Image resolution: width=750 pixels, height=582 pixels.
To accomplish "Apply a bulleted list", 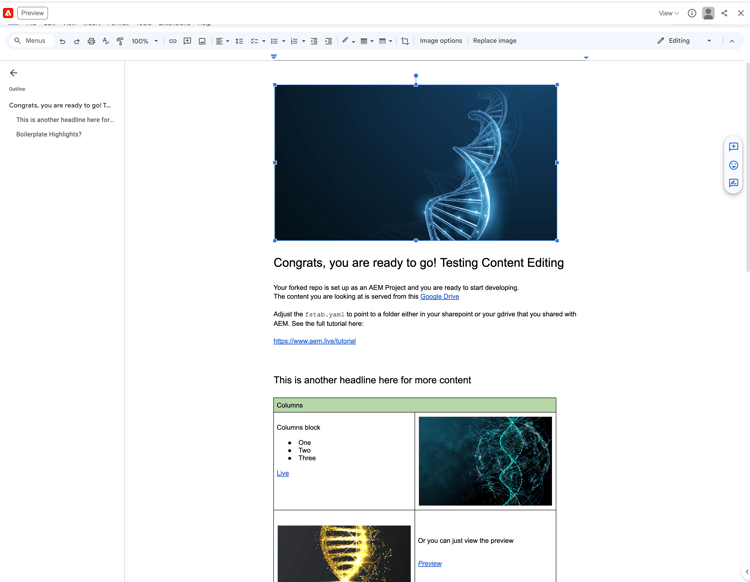I will tap(275, 41).
